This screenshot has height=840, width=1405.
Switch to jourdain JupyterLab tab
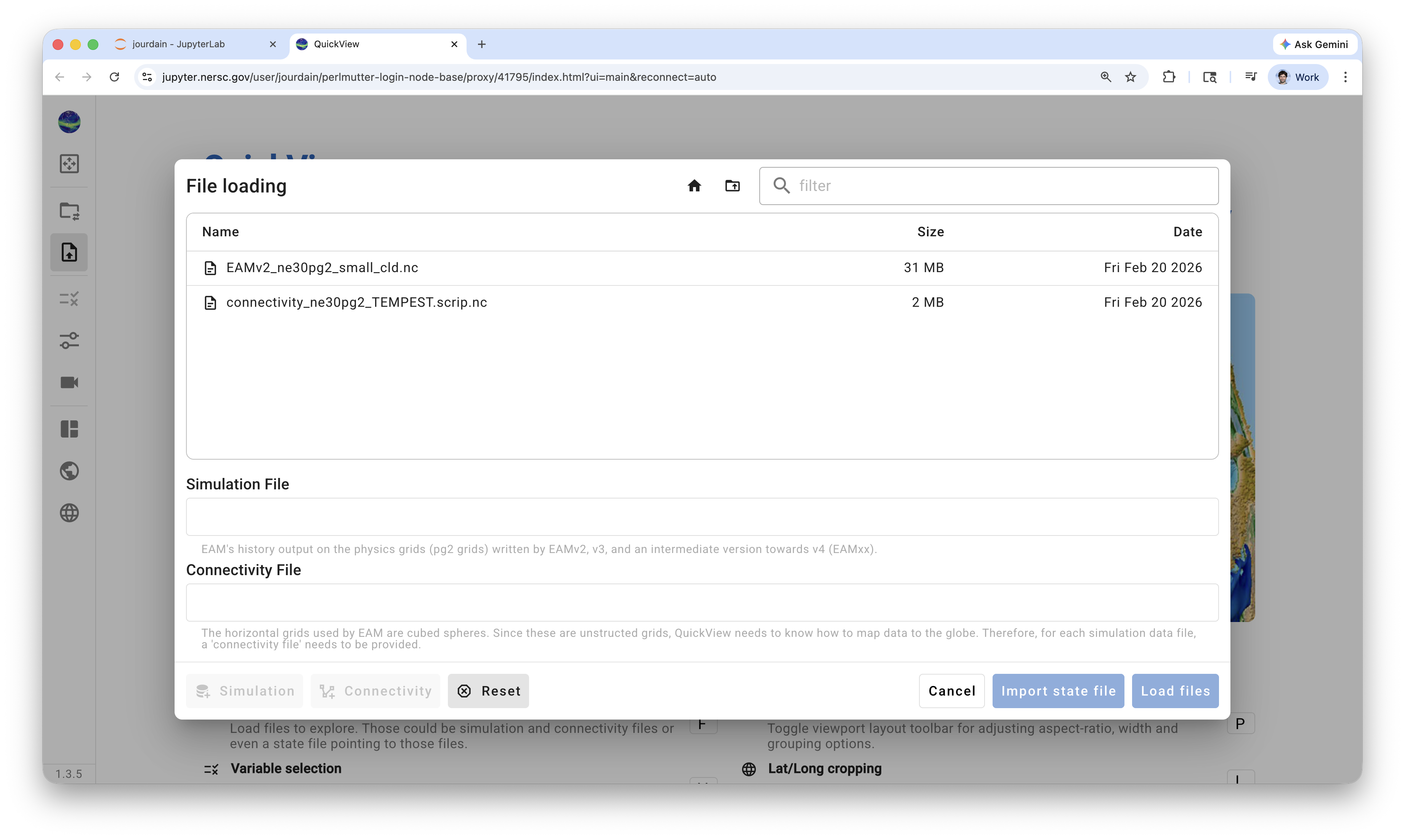point(178,44)
